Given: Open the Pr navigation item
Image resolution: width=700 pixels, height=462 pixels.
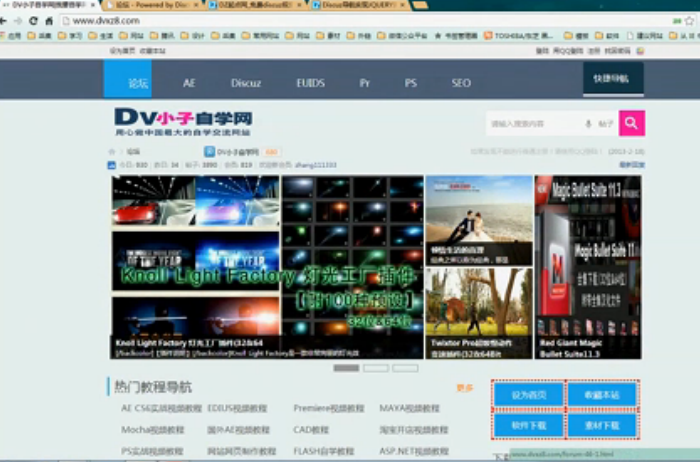Looking at the screenshot, I should 365,83.
